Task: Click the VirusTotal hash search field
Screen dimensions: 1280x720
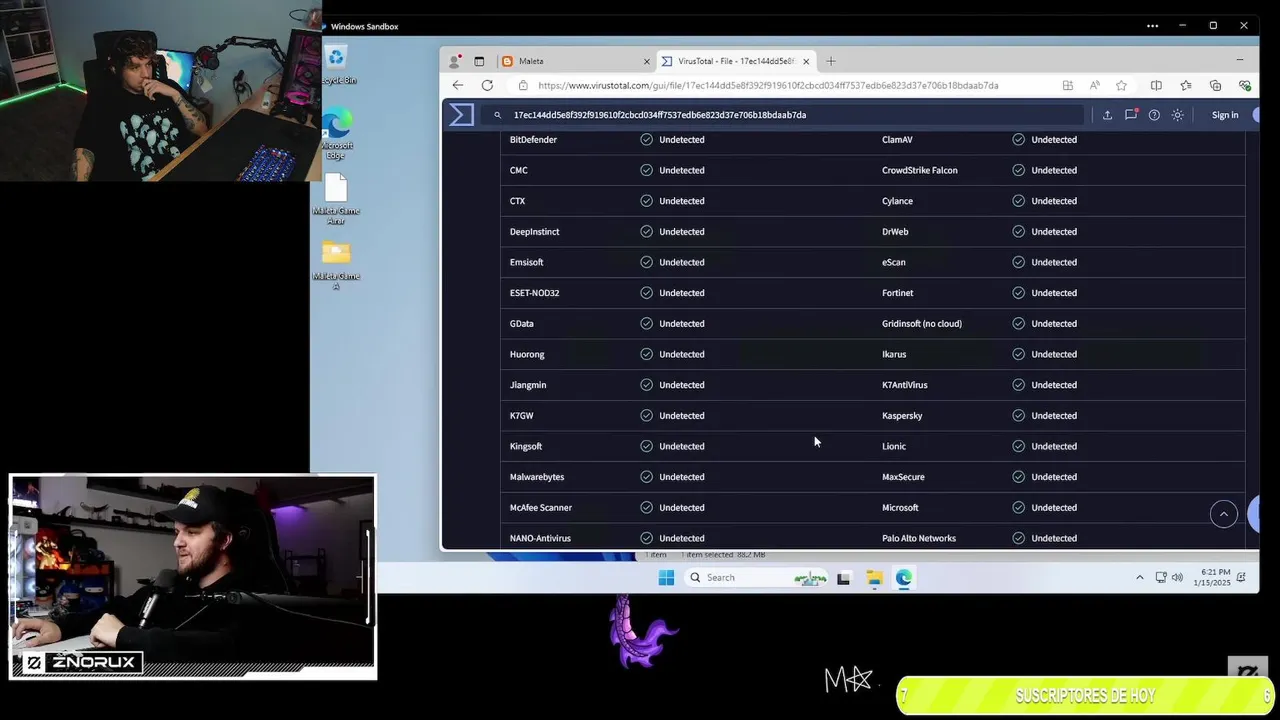Action: (x=785, y=115)
